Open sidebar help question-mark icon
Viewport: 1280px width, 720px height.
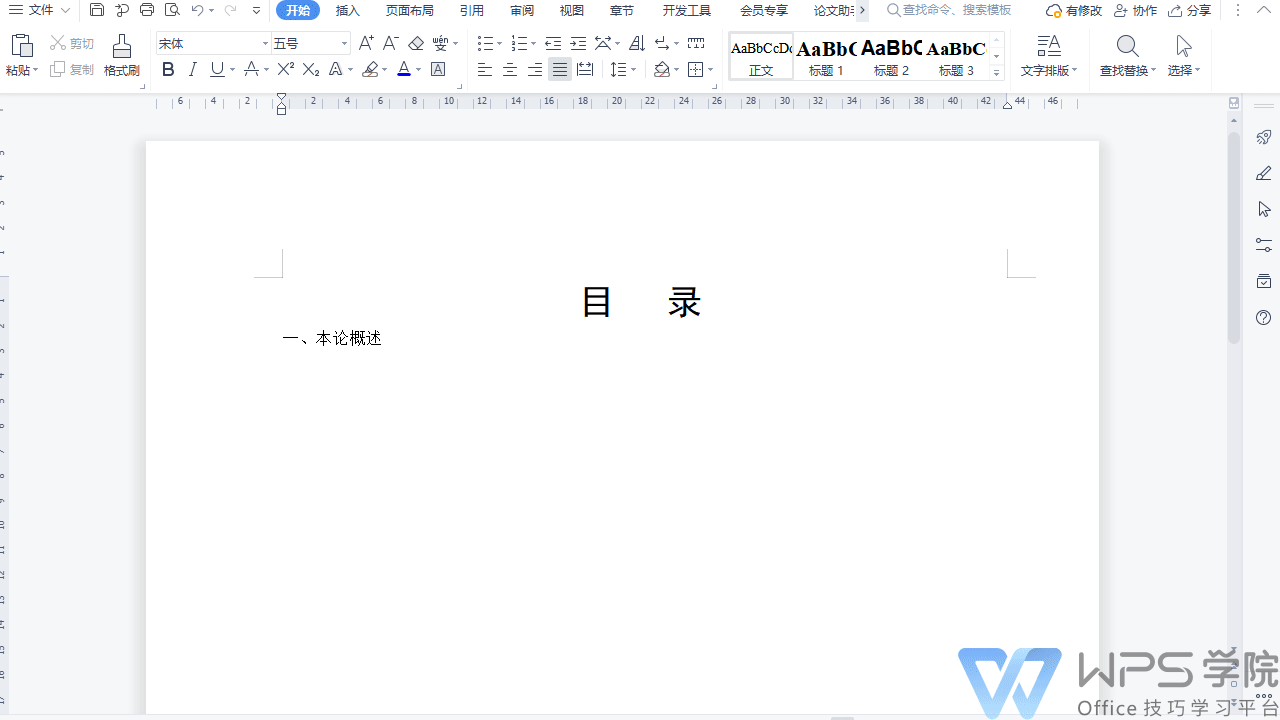(x=1264, y=318)
